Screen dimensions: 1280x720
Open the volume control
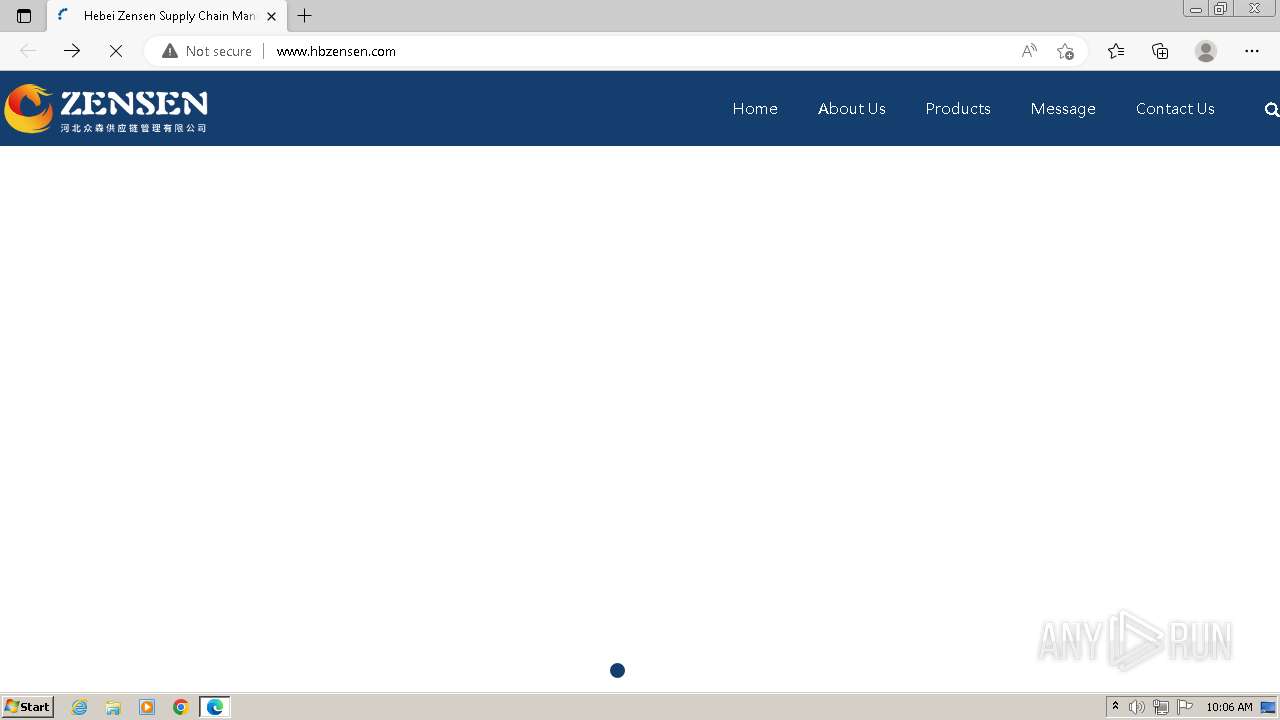click(1137, 707)
